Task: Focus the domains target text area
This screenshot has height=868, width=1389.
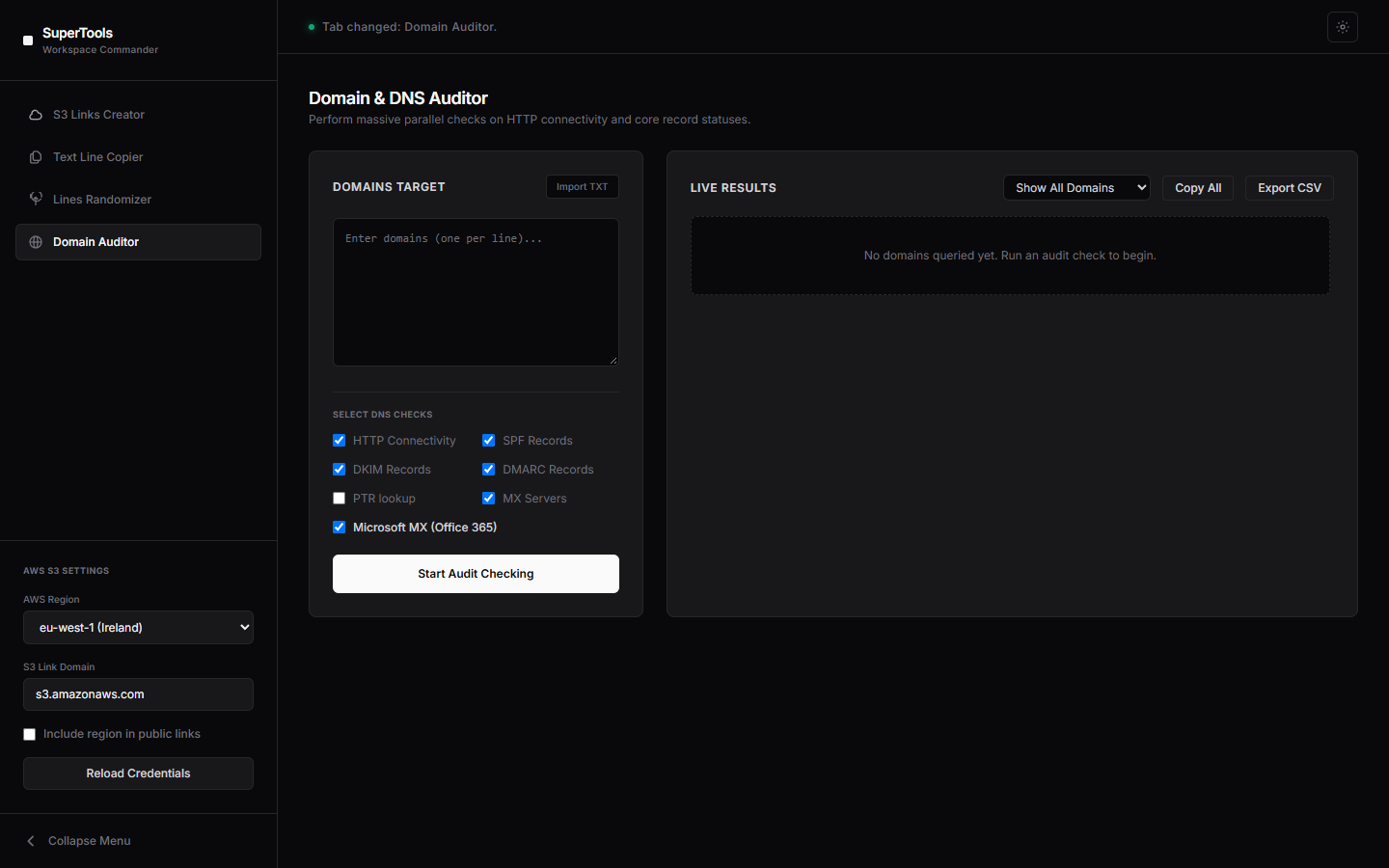Action: point(476,292)
